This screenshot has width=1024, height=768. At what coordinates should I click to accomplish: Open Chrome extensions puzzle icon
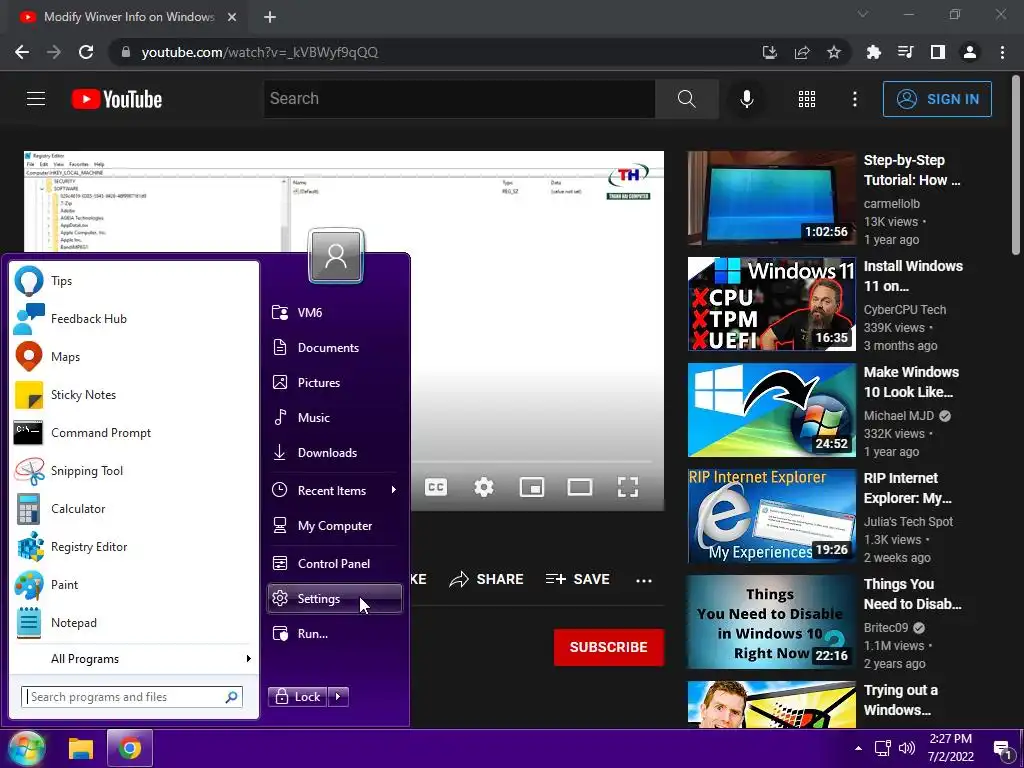[873, 52]
